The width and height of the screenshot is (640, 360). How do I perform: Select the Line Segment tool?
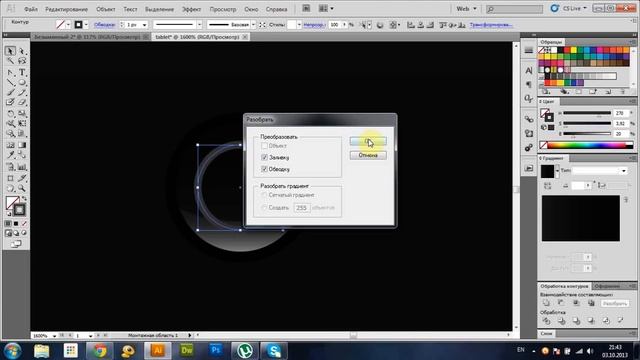(10, 83)
